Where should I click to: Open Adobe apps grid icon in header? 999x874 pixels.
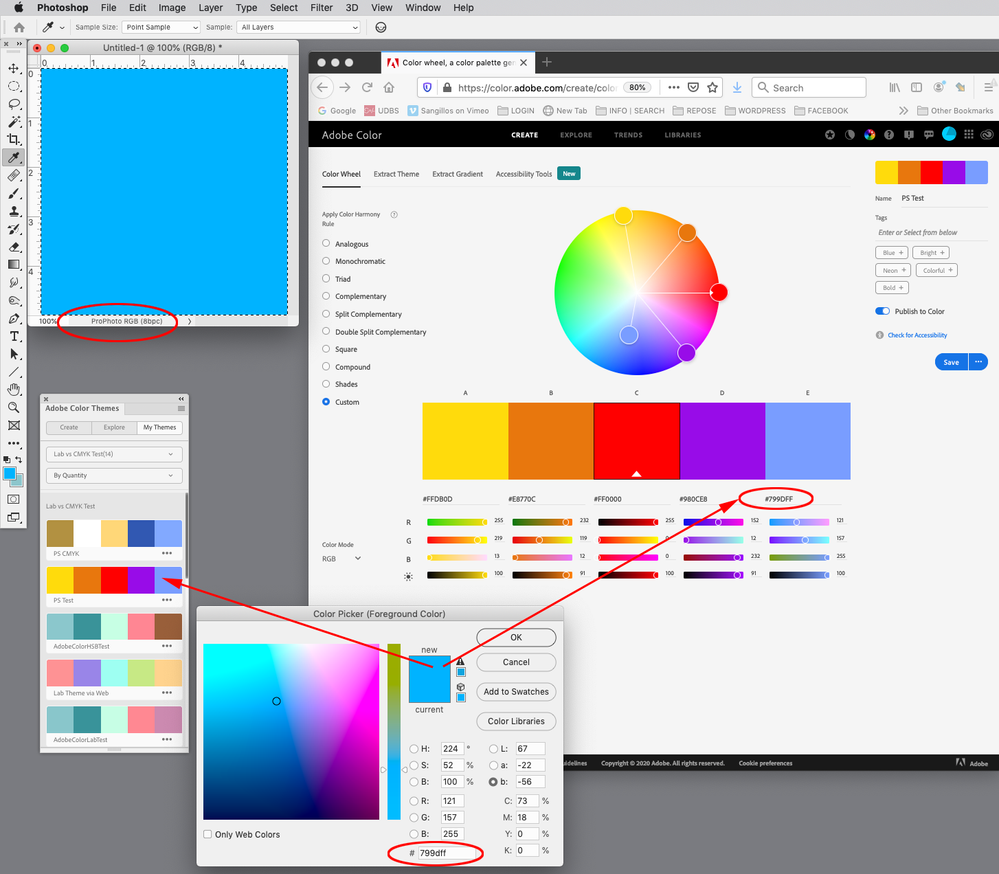point(968,134)
